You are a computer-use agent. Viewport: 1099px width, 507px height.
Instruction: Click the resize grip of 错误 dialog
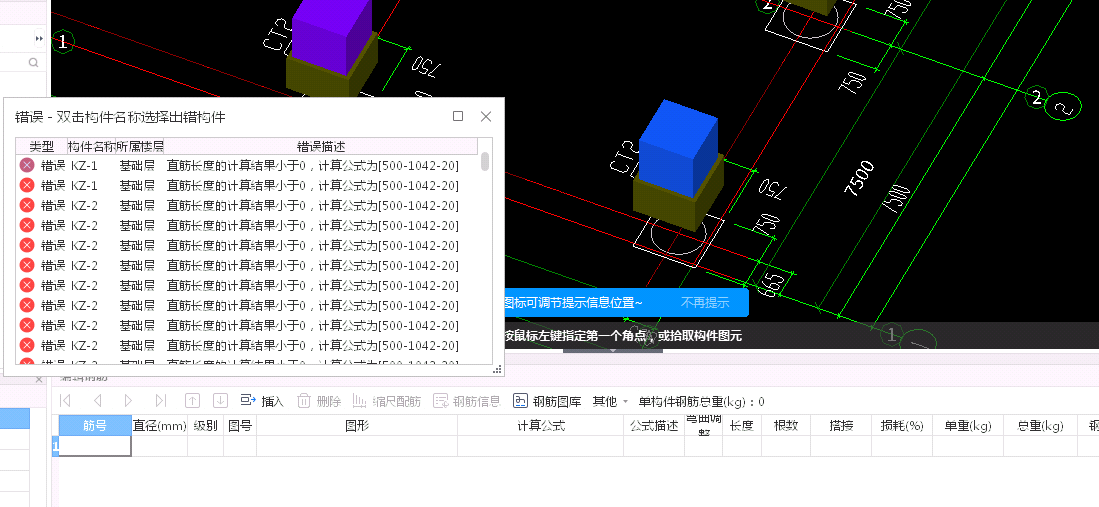(x=498, y=369)
